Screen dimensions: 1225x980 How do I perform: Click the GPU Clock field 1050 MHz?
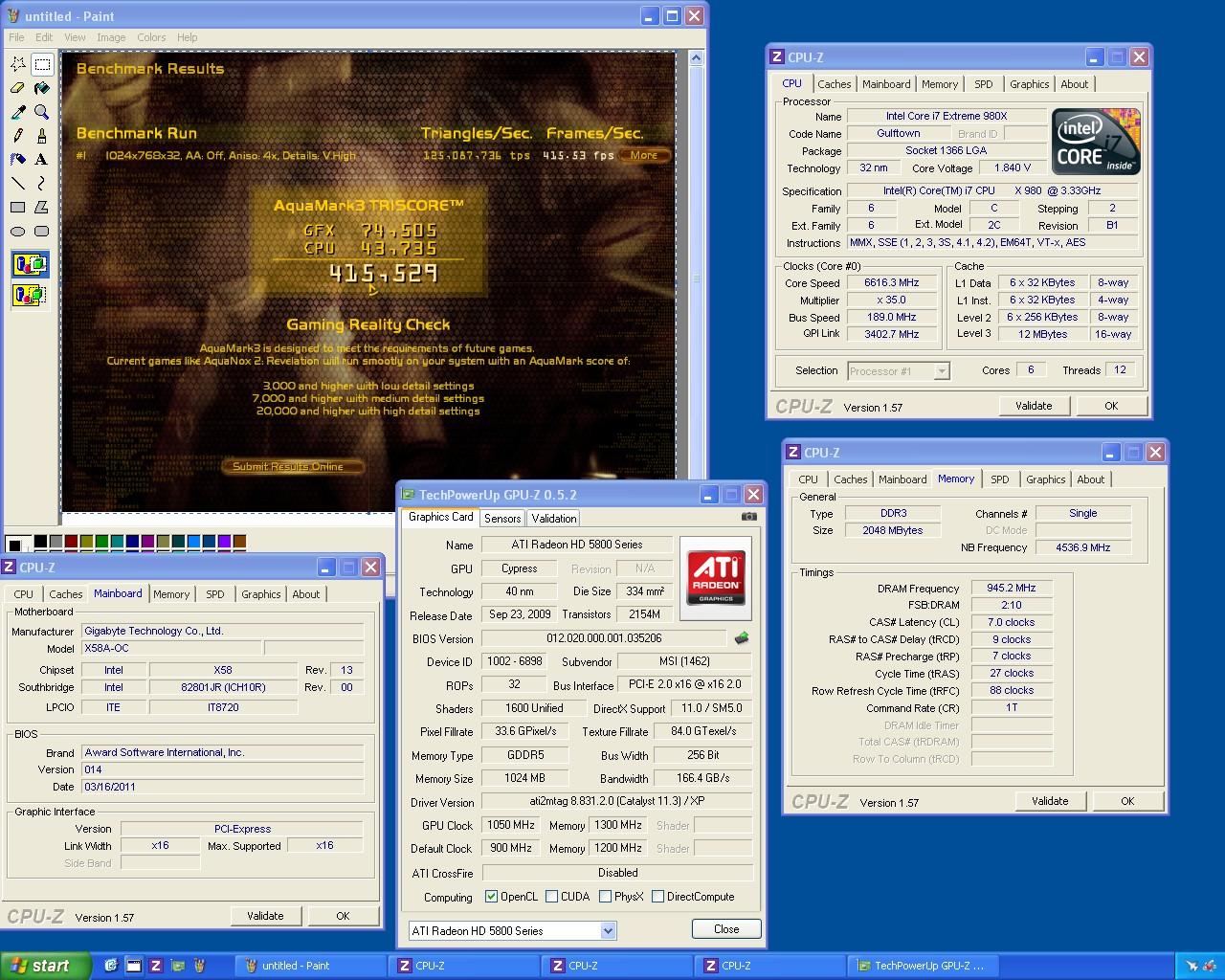(510, 825)
